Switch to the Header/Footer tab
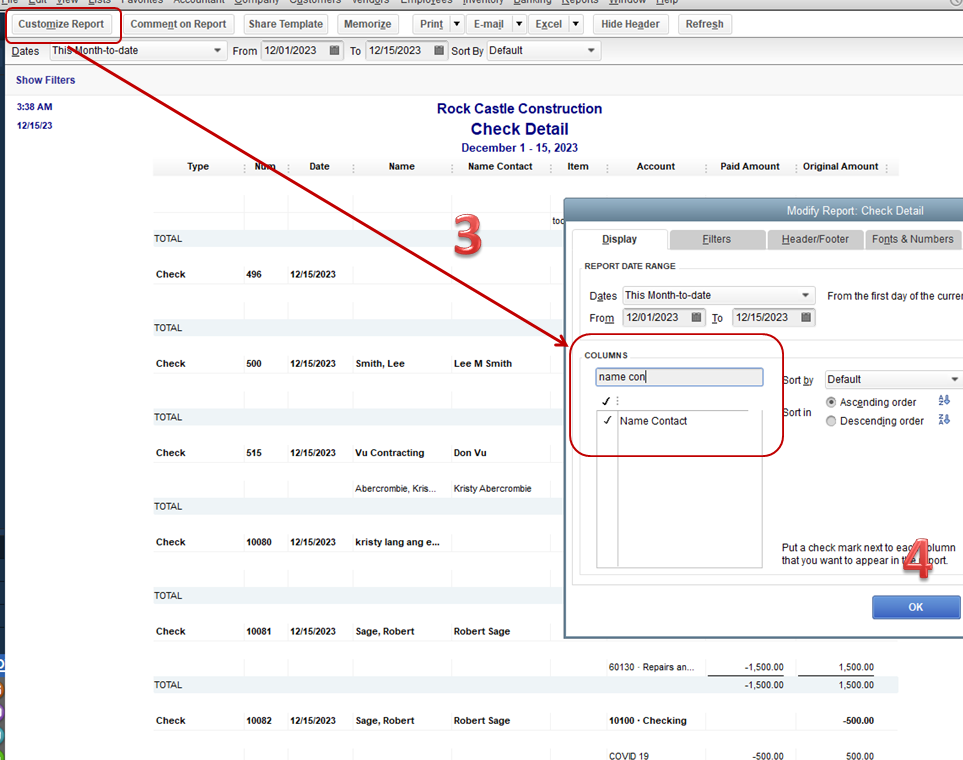963x760 pixels. [815, 239]
